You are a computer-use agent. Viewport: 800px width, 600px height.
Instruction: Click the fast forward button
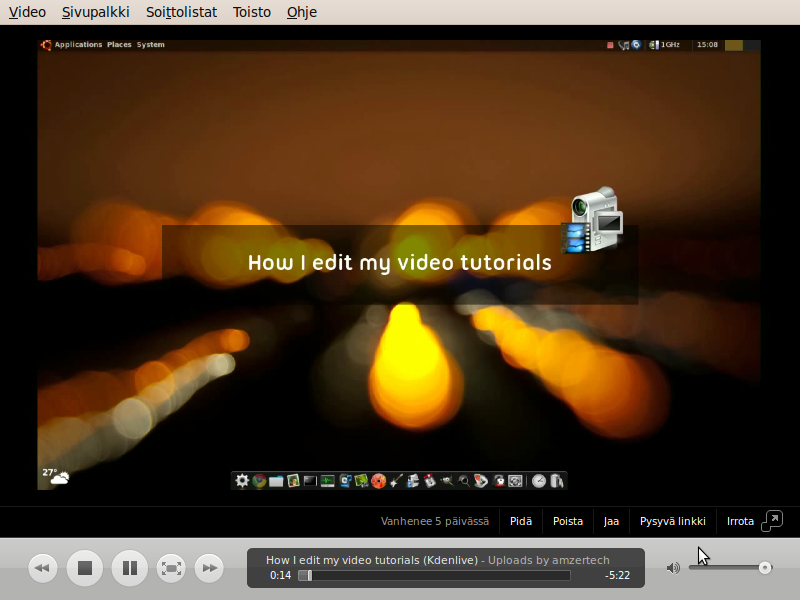208,568
